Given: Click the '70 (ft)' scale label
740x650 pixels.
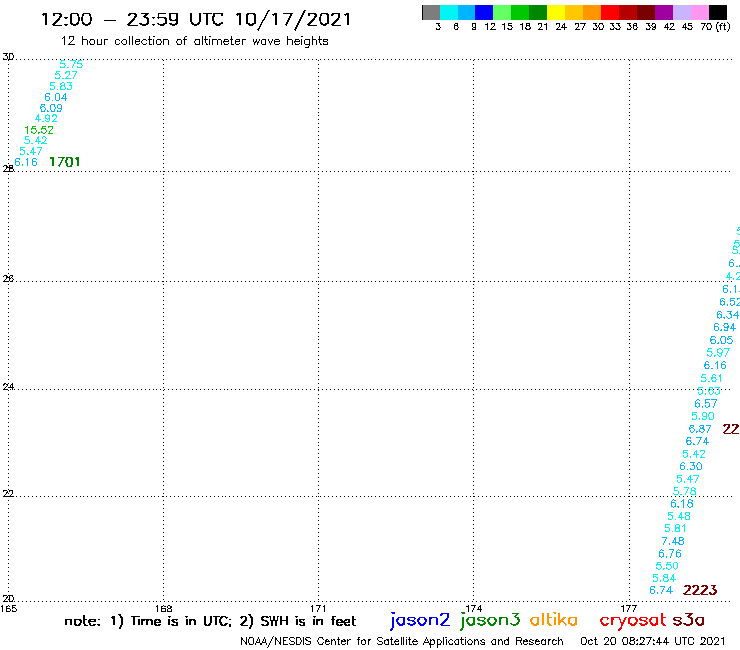Looking at the screenshot, I should point(715,26).
